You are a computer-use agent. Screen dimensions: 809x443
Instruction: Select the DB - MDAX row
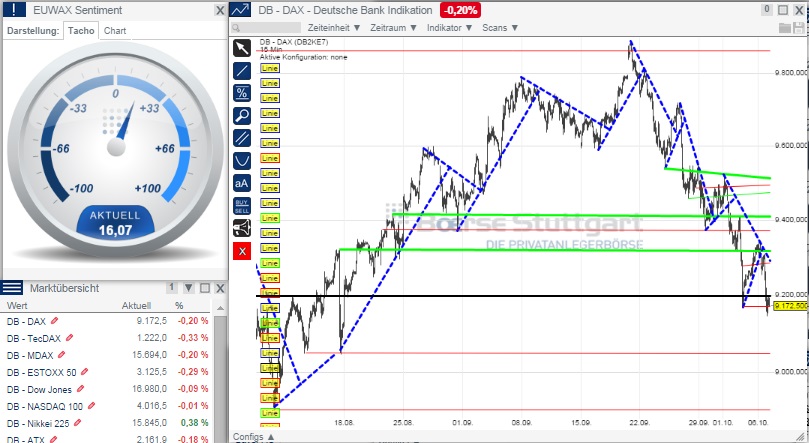coord(107,355)
